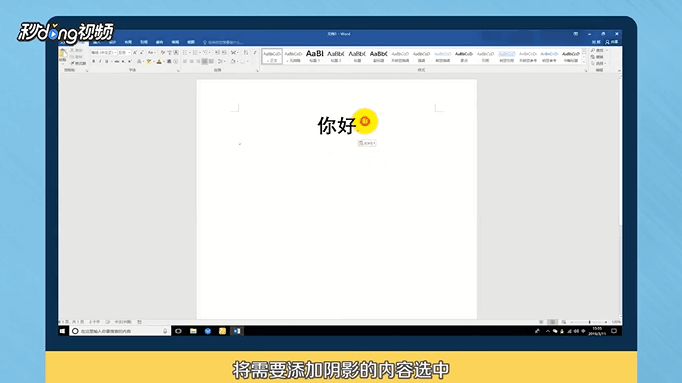
Task: Click the Text Effects icon
Action: click(139, 61)
